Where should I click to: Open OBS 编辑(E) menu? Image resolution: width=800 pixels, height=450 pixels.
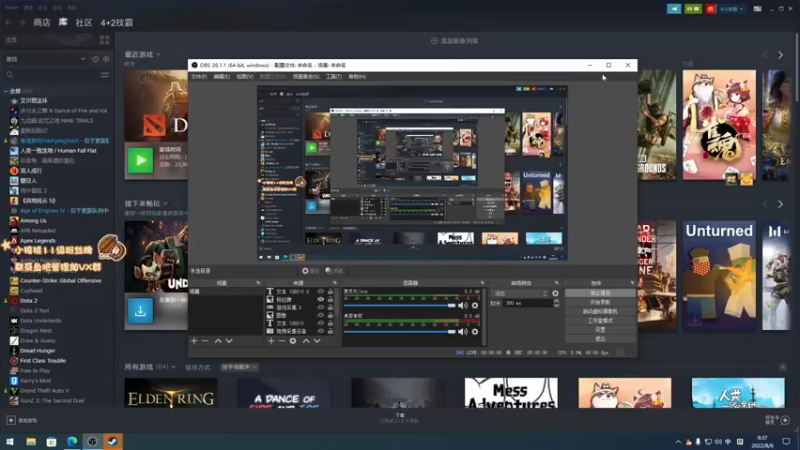pos(221,77)
